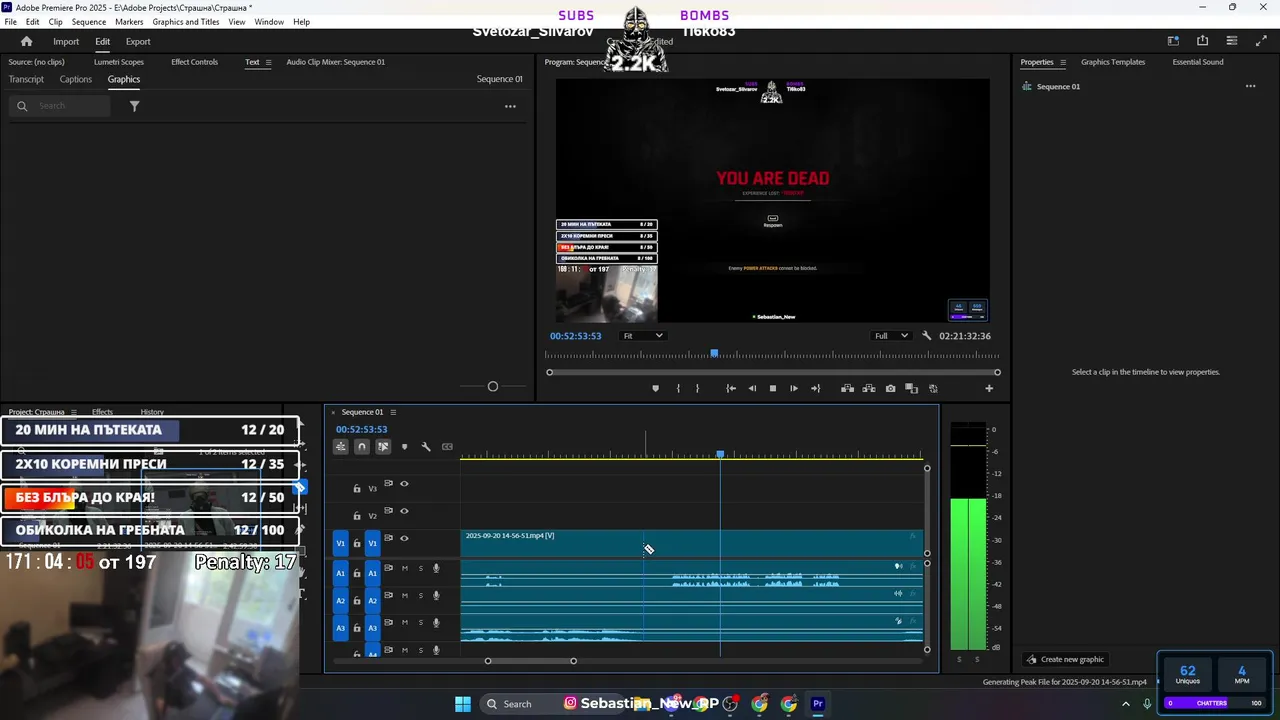Screen dimensions: 1280x720
Task: Click the Text panel search field
Action: click(x=62, y=106)
